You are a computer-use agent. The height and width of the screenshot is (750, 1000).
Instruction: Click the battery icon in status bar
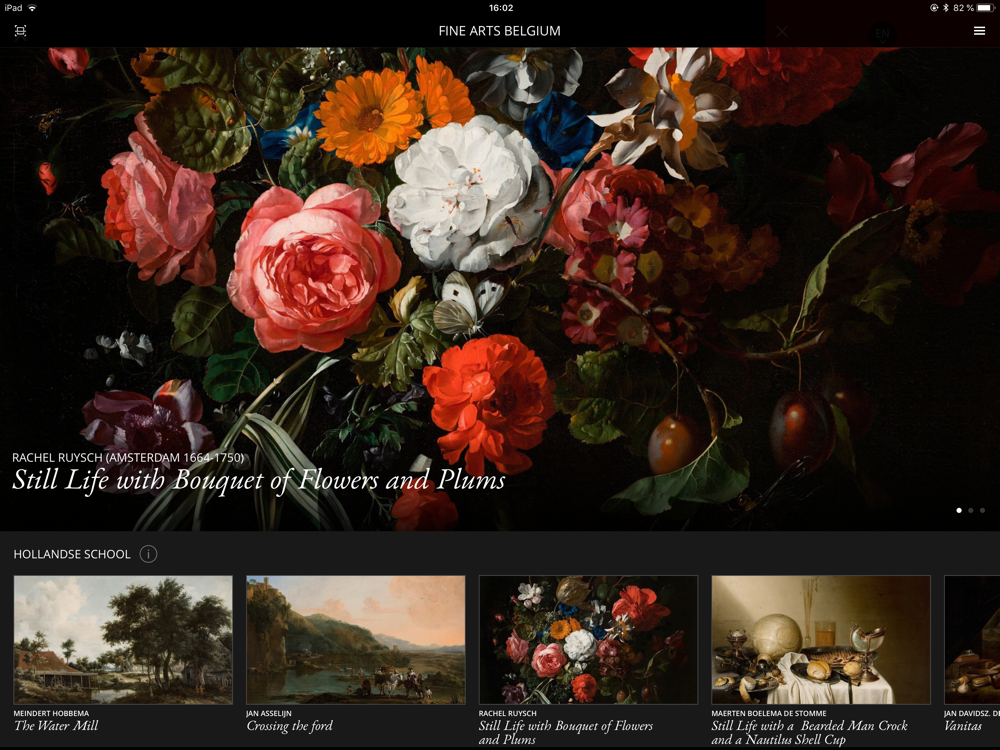pos(985,8)
